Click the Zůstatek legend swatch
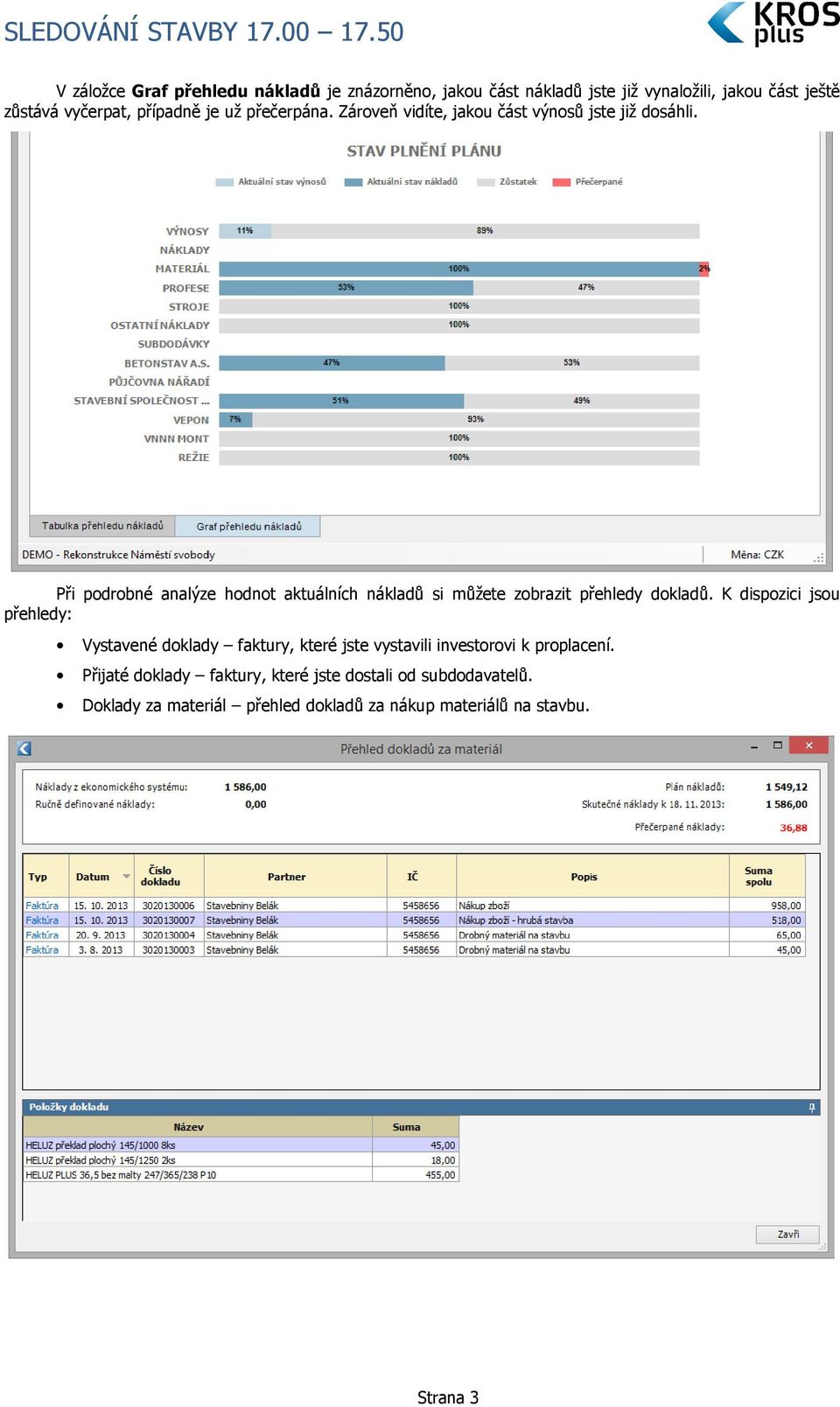Viewport: 840px width, 1407px height. coord(486,182)
